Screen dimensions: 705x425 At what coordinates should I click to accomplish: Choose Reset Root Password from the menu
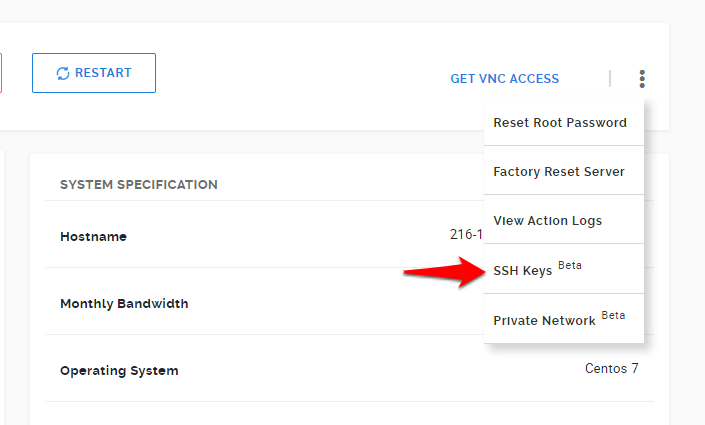coord(560,123)
